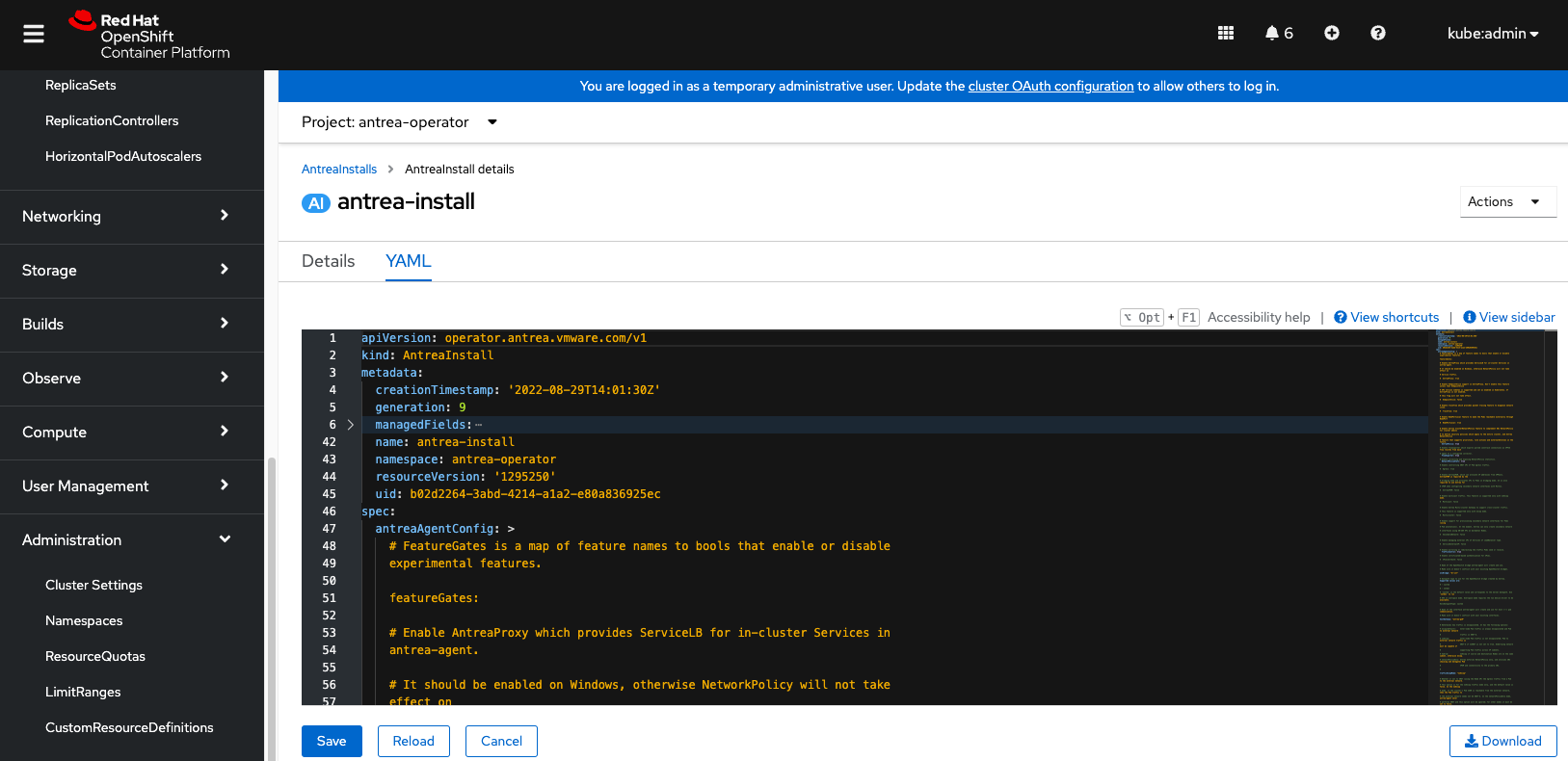Open the help question mark menu
The image size is (1568, 761).
(1378, 33)
